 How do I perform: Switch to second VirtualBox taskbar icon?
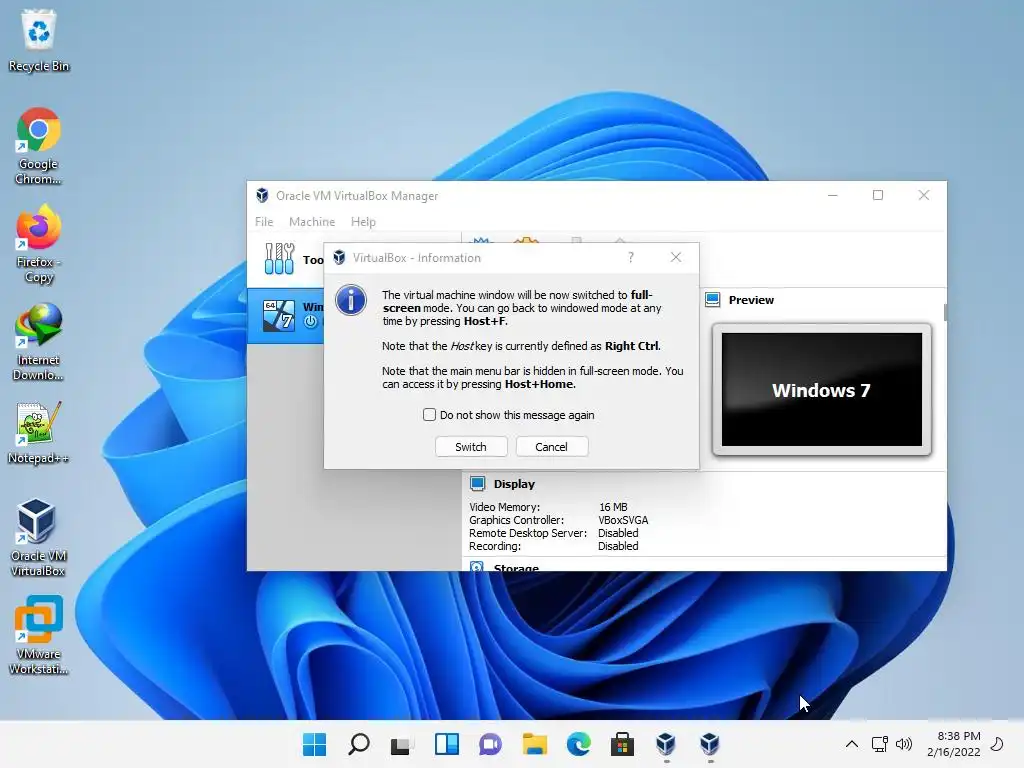(710, 744)
